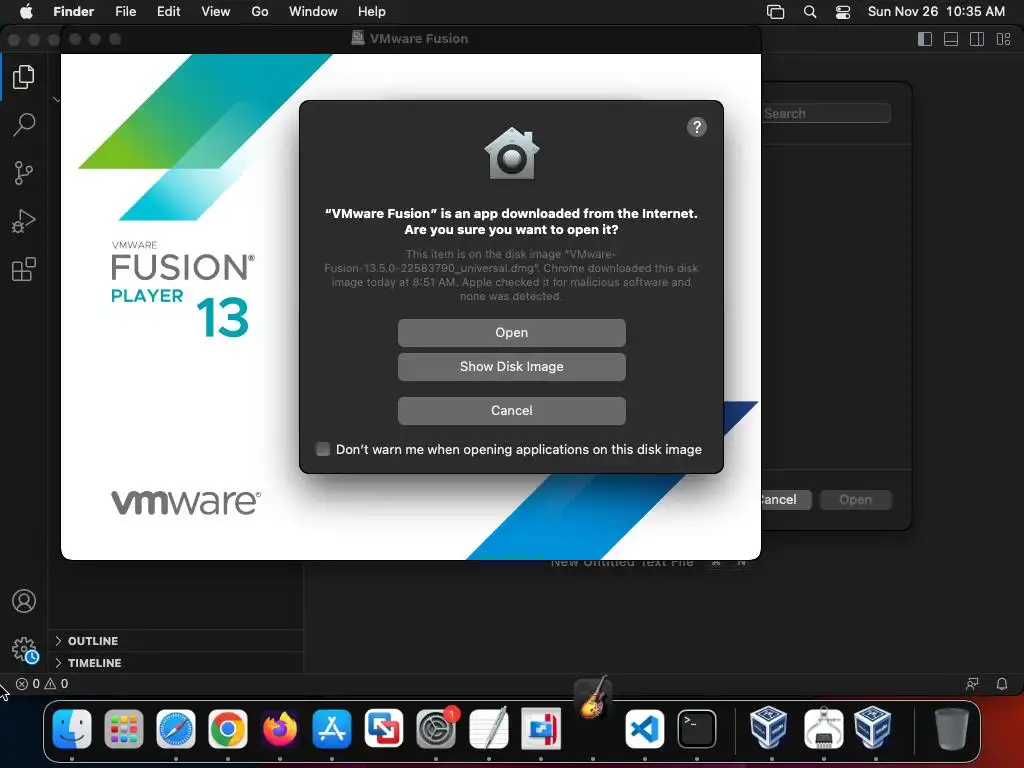This screenshot has width=1024, height=768.
Task: Open the Apple menu
Action: click(x=26, y=11)
